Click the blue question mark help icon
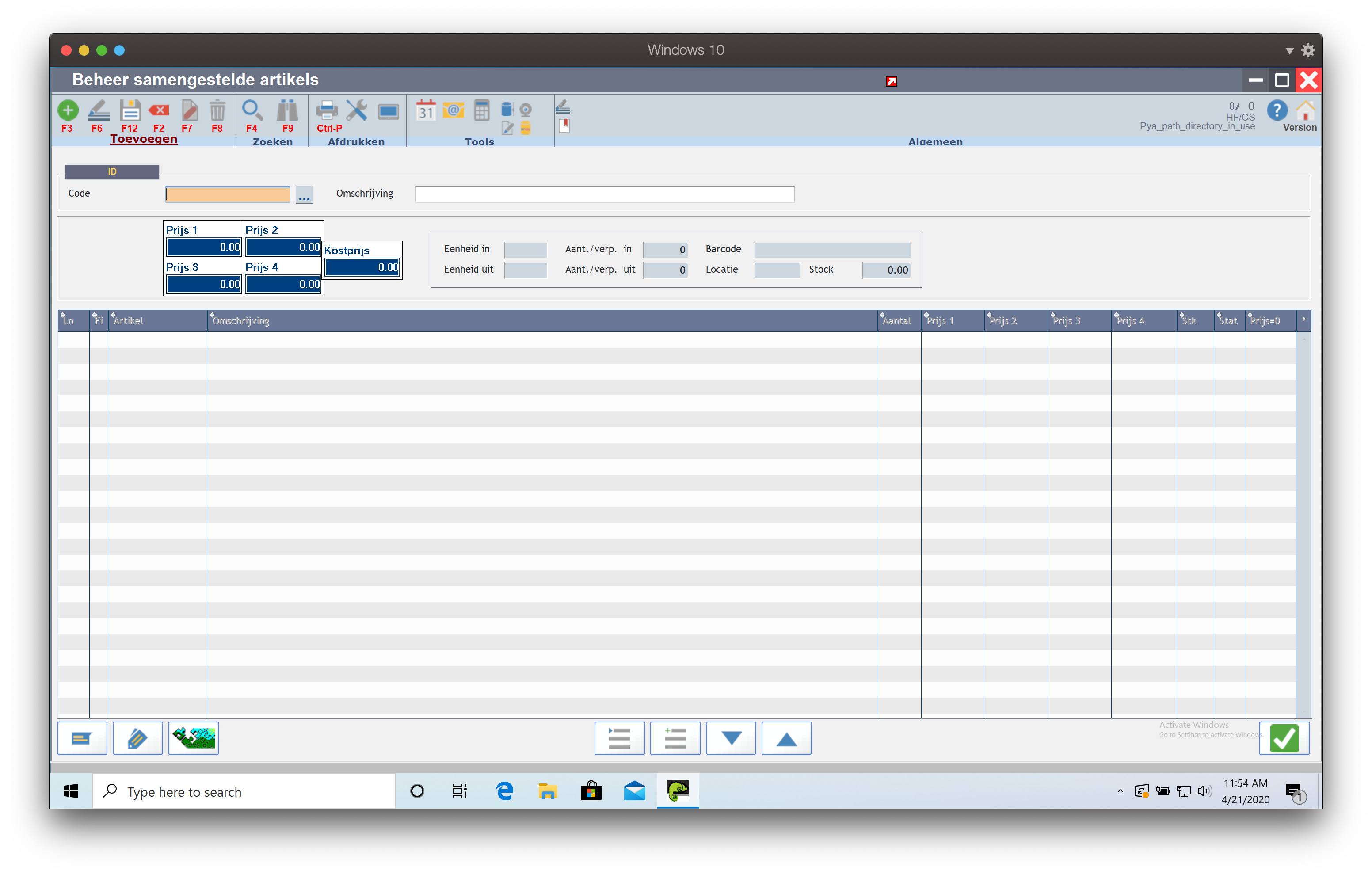The height and width of the screenshot is (874, 1372). 1277,110
